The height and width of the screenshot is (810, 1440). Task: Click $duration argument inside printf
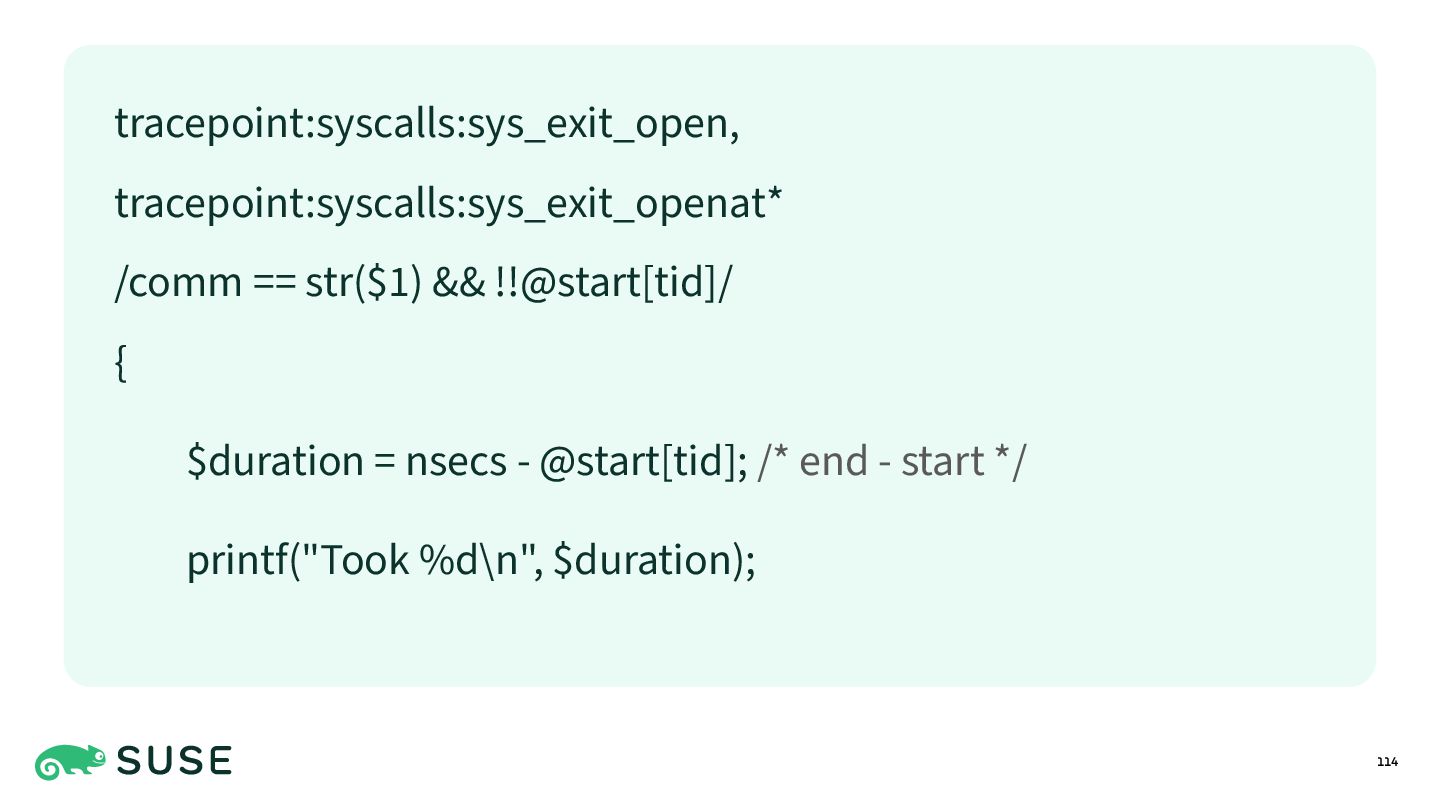coord(640,559)
